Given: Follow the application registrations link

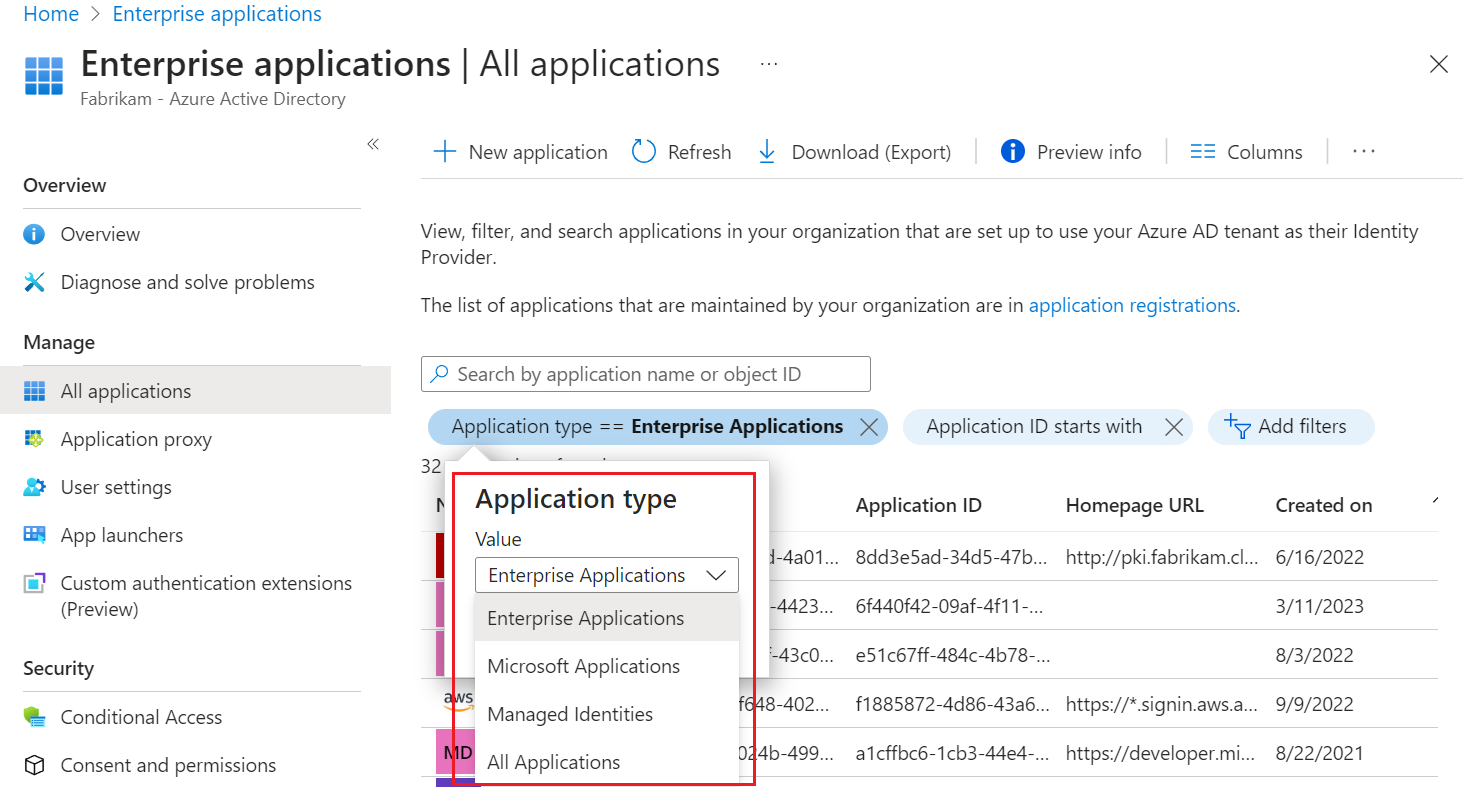Looking at the screenshot, I should pyautogui.click(x=1132, y=305).
